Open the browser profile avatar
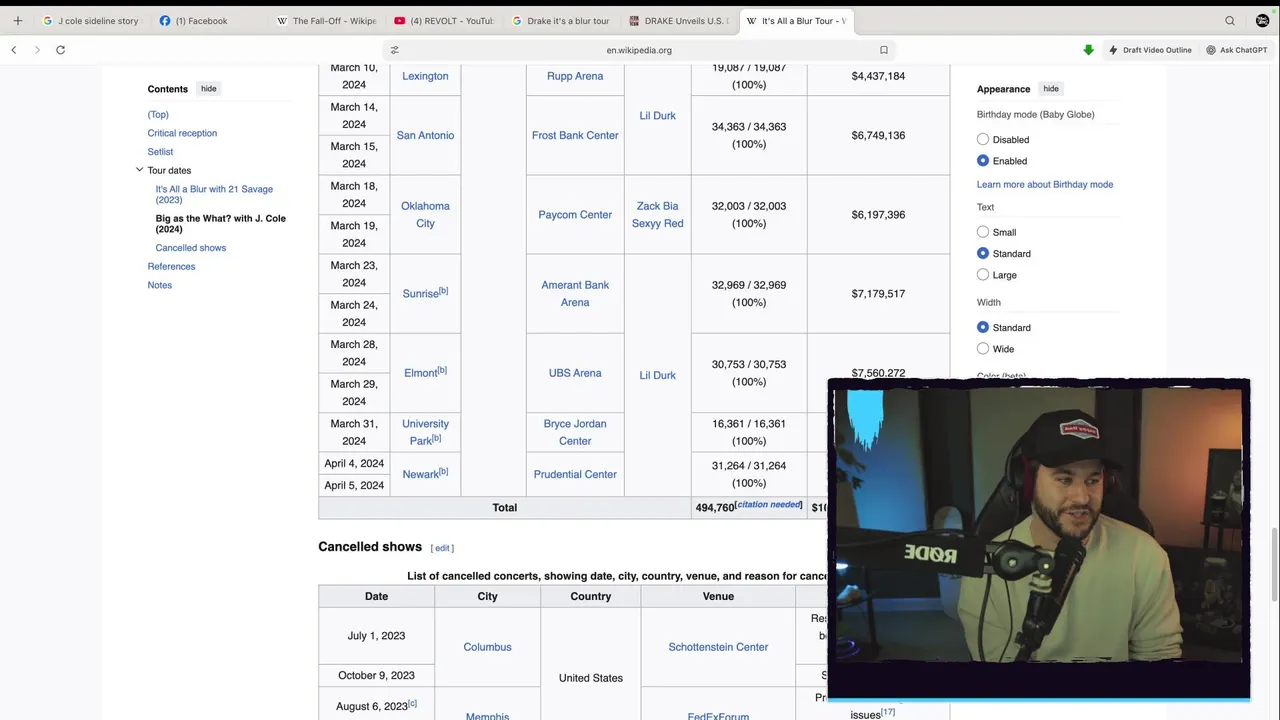The height and width of the screenshot is (720, 1280). [x=1262, y=20]
